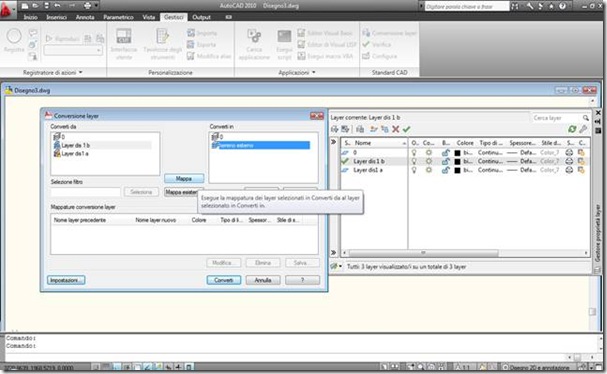Click search binoculars icon in title bar
The height and width of the screenshot is (374, 607).
pyautogui.click(x=515, y=6)
